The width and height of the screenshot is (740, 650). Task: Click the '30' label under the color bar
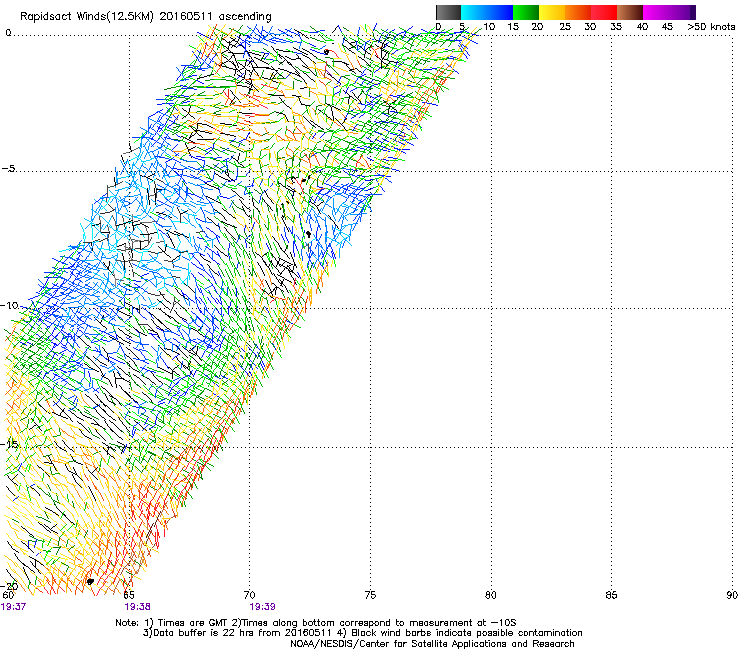pos(590,27)
